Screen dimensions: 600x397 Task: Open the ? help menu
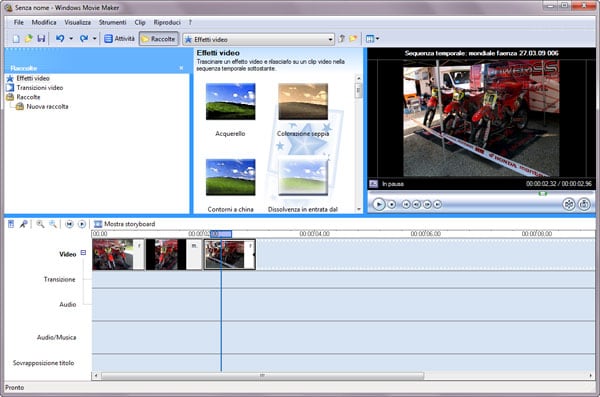190,22
